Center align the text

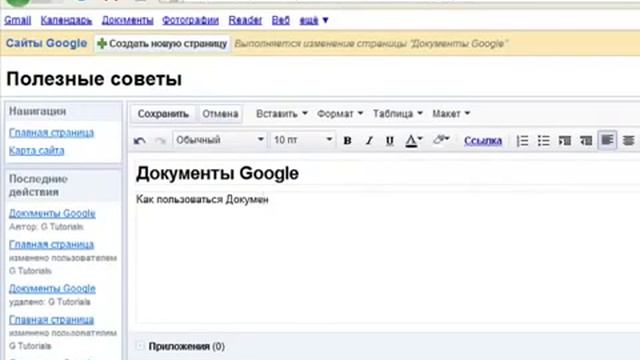629,141
